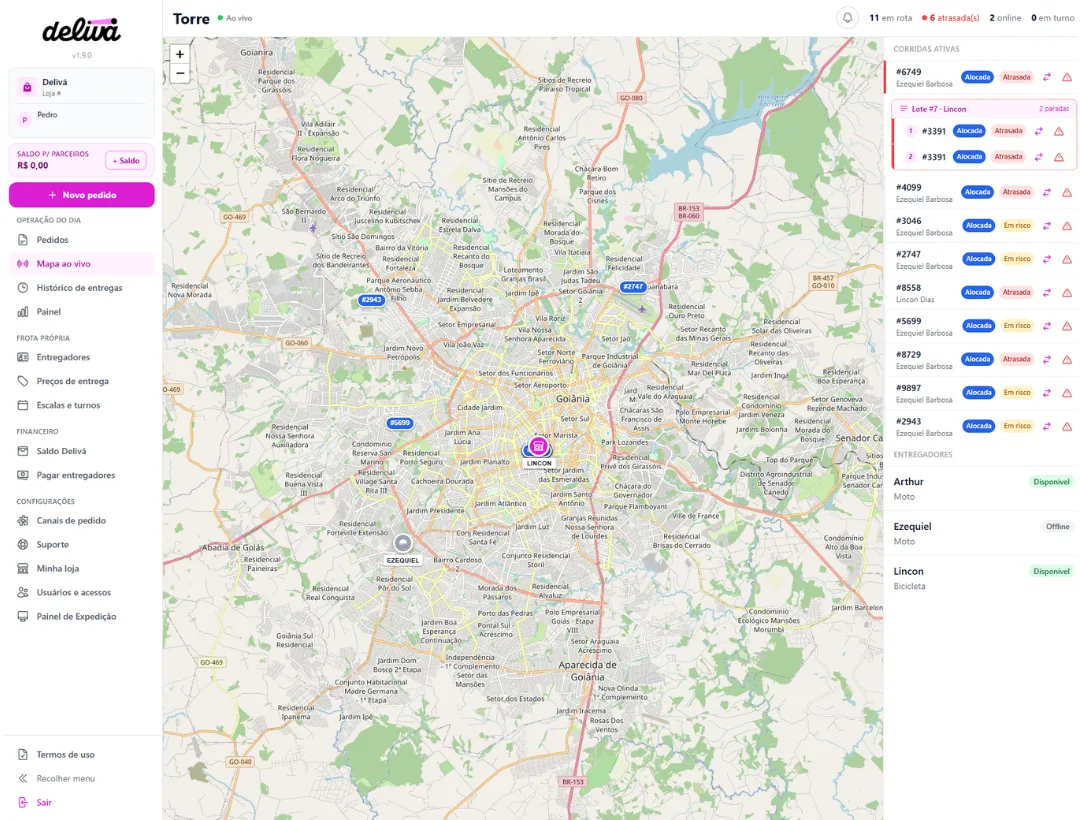Click the warning triangle icon for order #2943

point(1067,426)
